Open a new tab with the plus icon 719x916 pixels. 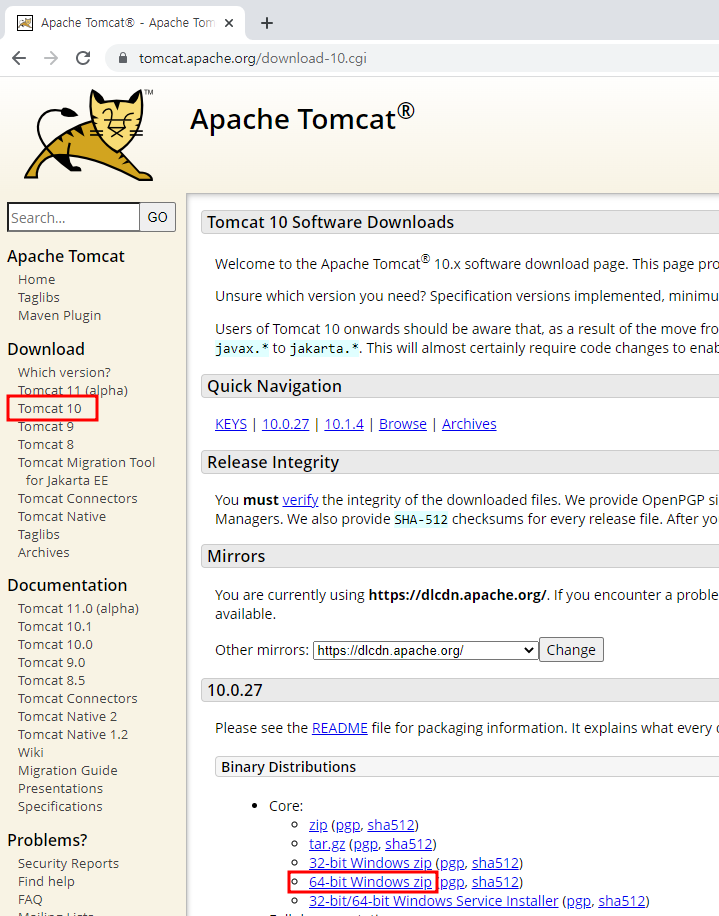[267, 23]
